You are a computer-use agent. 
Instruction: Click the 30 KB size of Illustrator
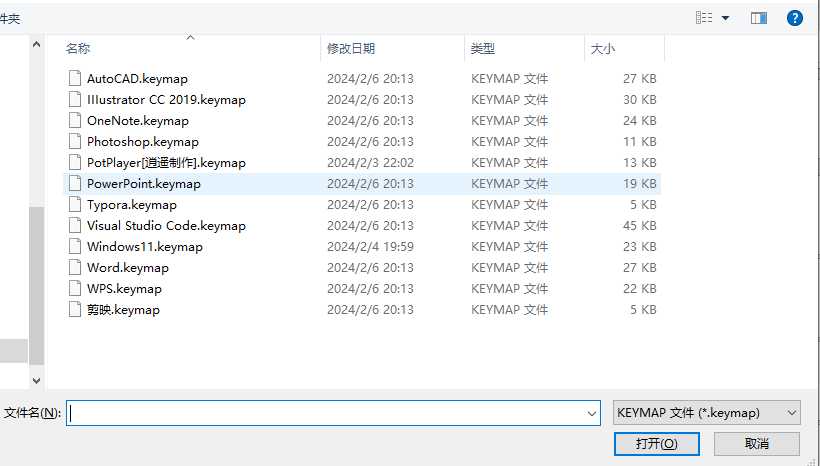(640, 99)
